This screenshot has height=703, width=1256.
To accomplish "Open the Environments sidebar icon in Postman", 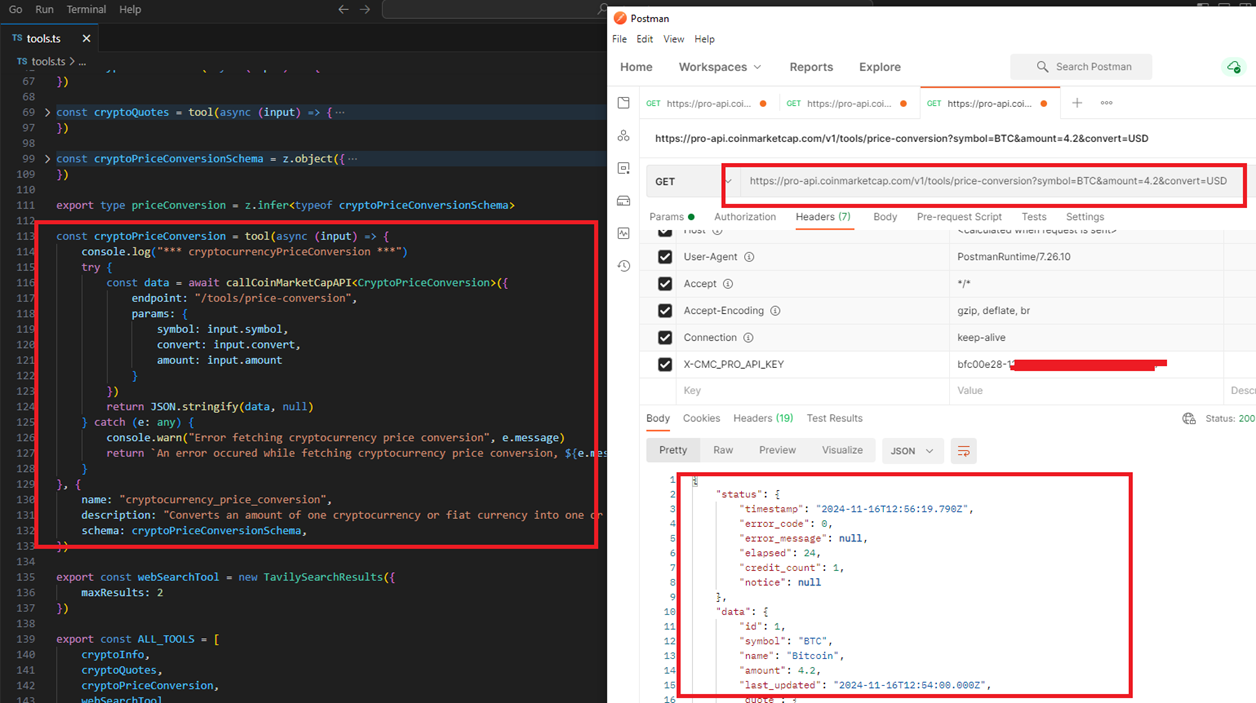I will (x=624, y=168).
